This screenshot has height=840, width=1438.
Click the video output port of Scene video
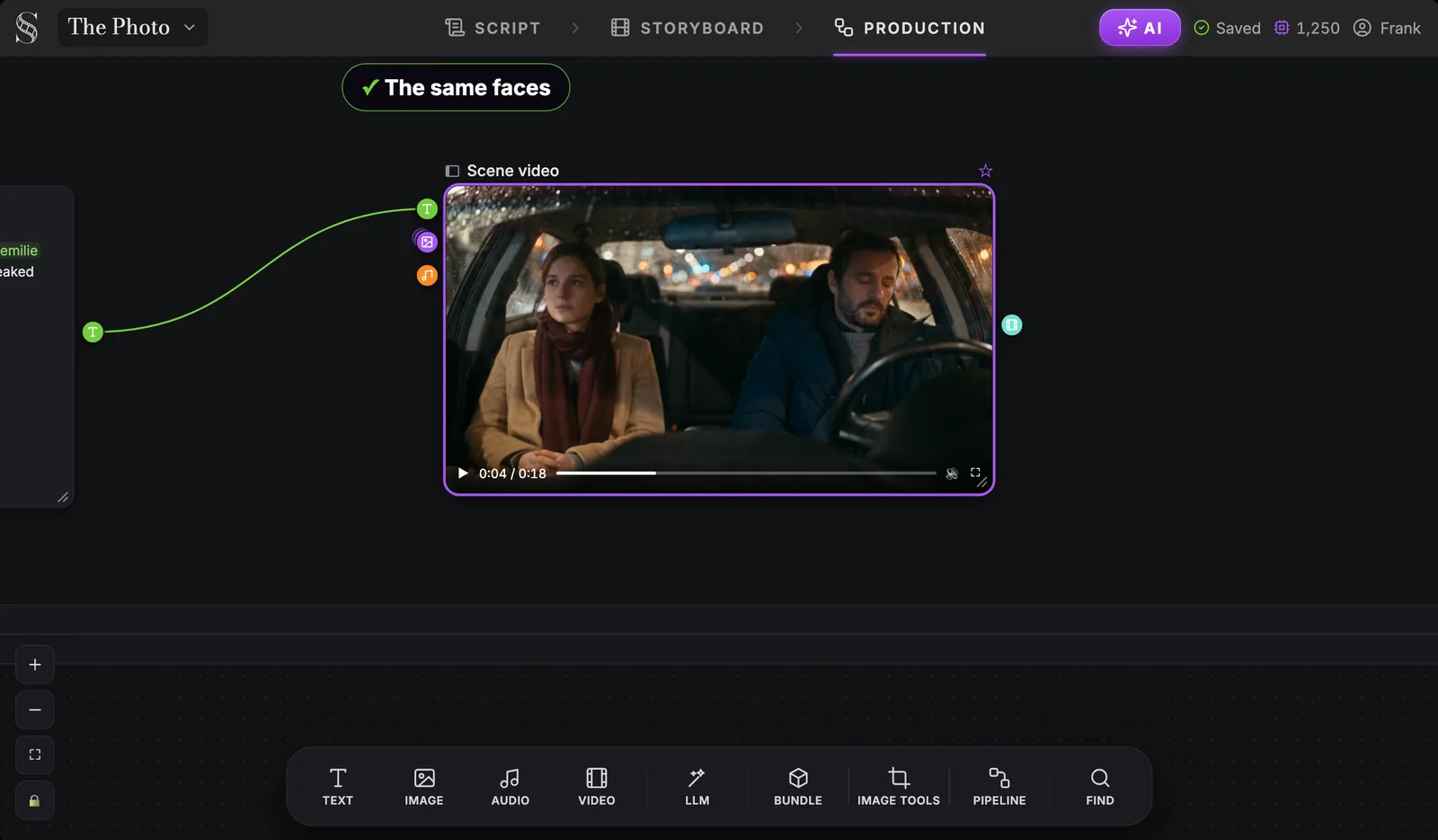click(x=1012, y=325)
